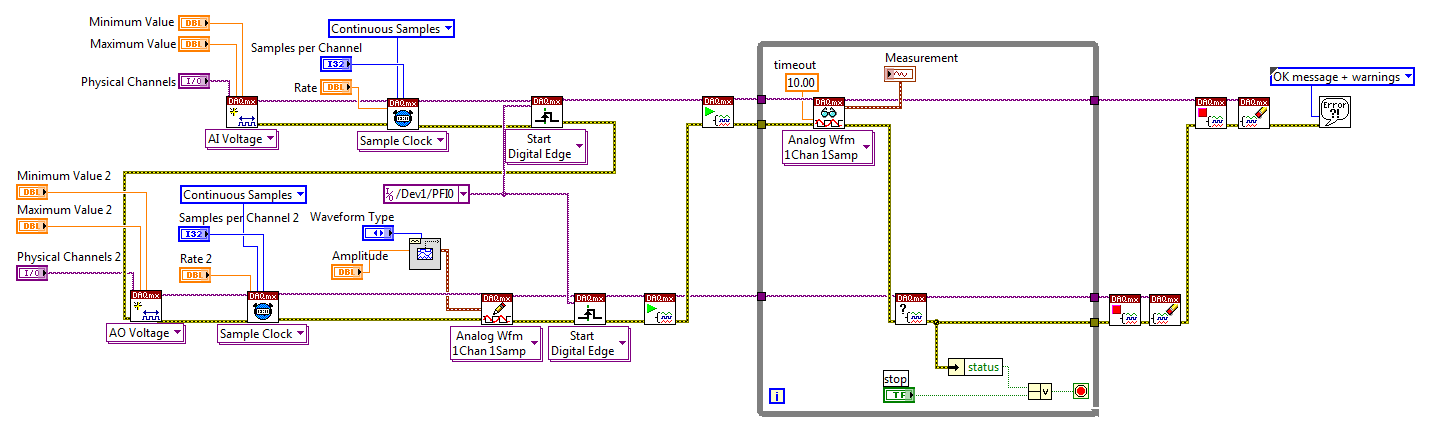
Task: Select the DAQmx Write node
Action: coord(496,308)
